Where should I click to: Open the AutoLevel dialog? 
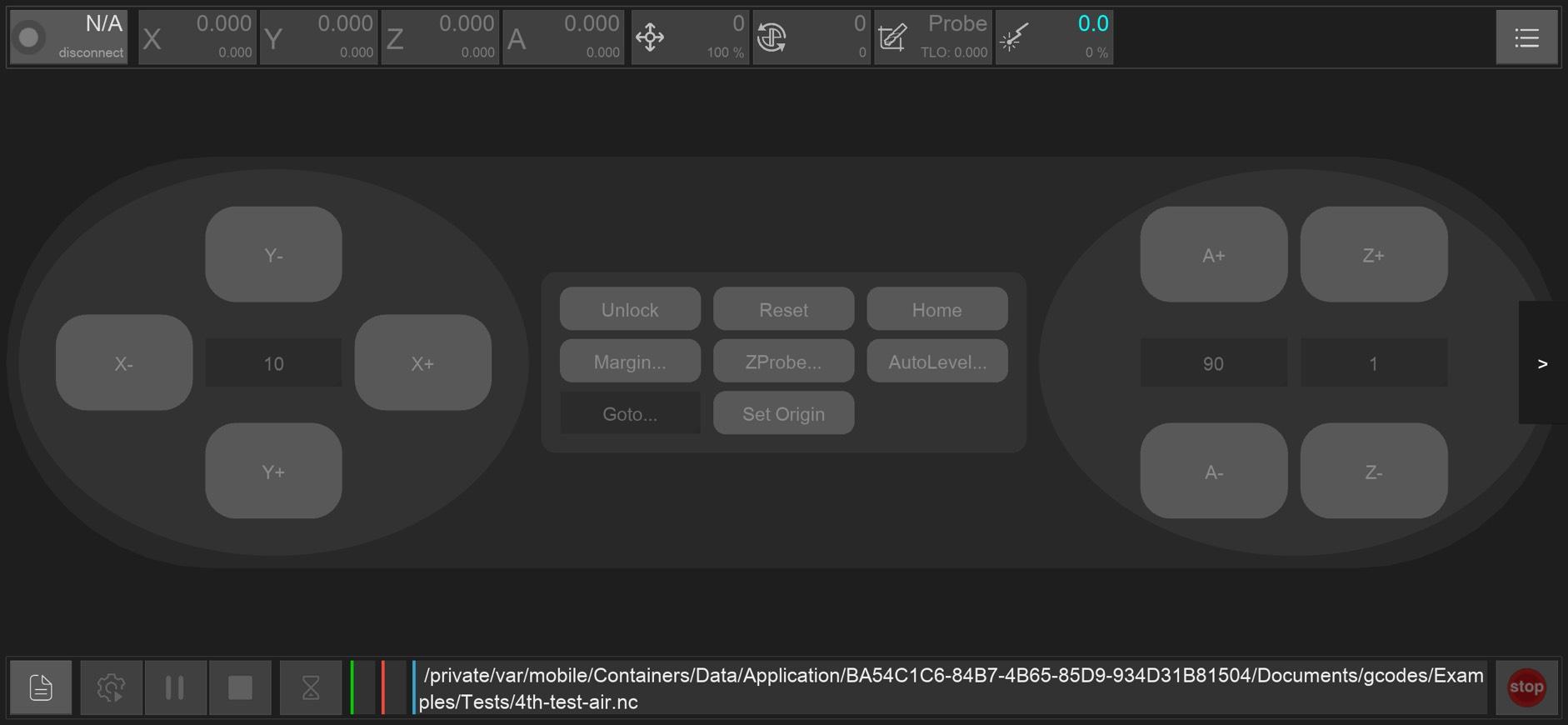(x=936, y=362)
